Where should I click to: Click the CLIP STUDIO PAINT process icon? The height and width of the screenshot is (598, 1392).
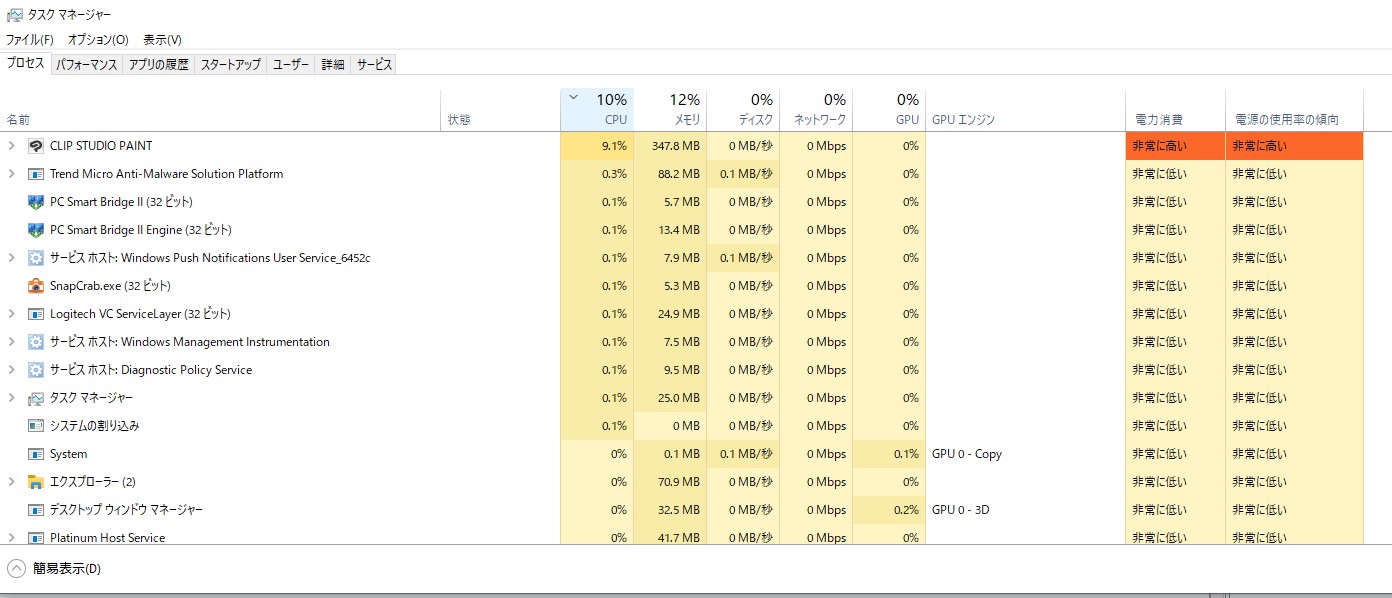[36, 146]
